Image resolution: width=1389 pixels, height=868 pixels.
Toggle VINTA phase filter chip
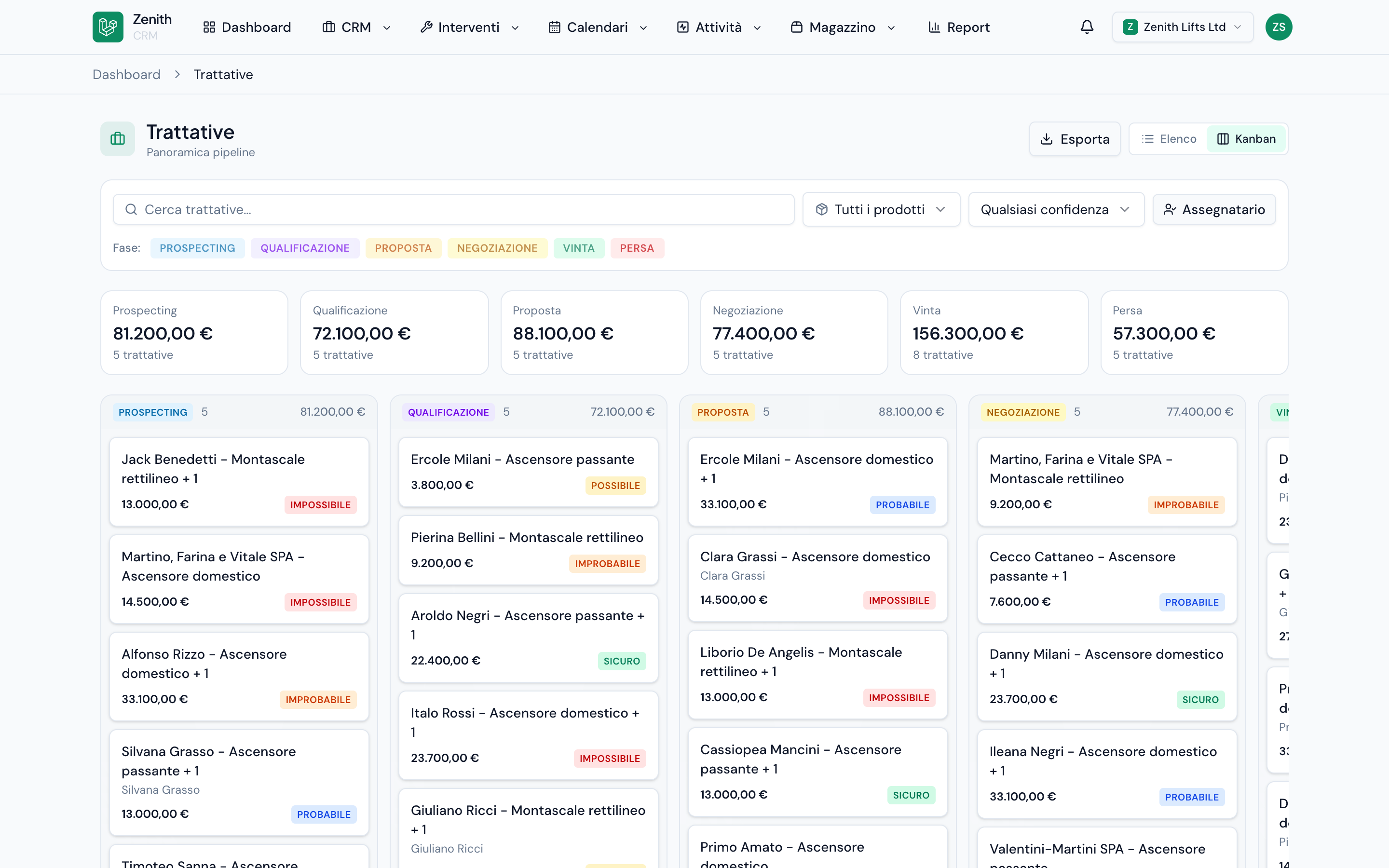(579, 248)
